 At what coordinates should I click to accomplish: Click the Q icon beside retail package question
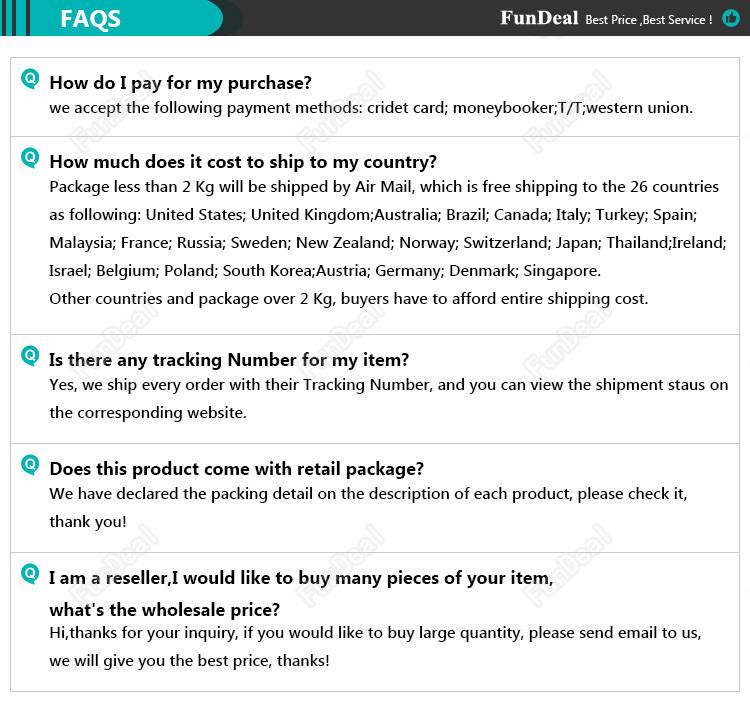(30, 465)
